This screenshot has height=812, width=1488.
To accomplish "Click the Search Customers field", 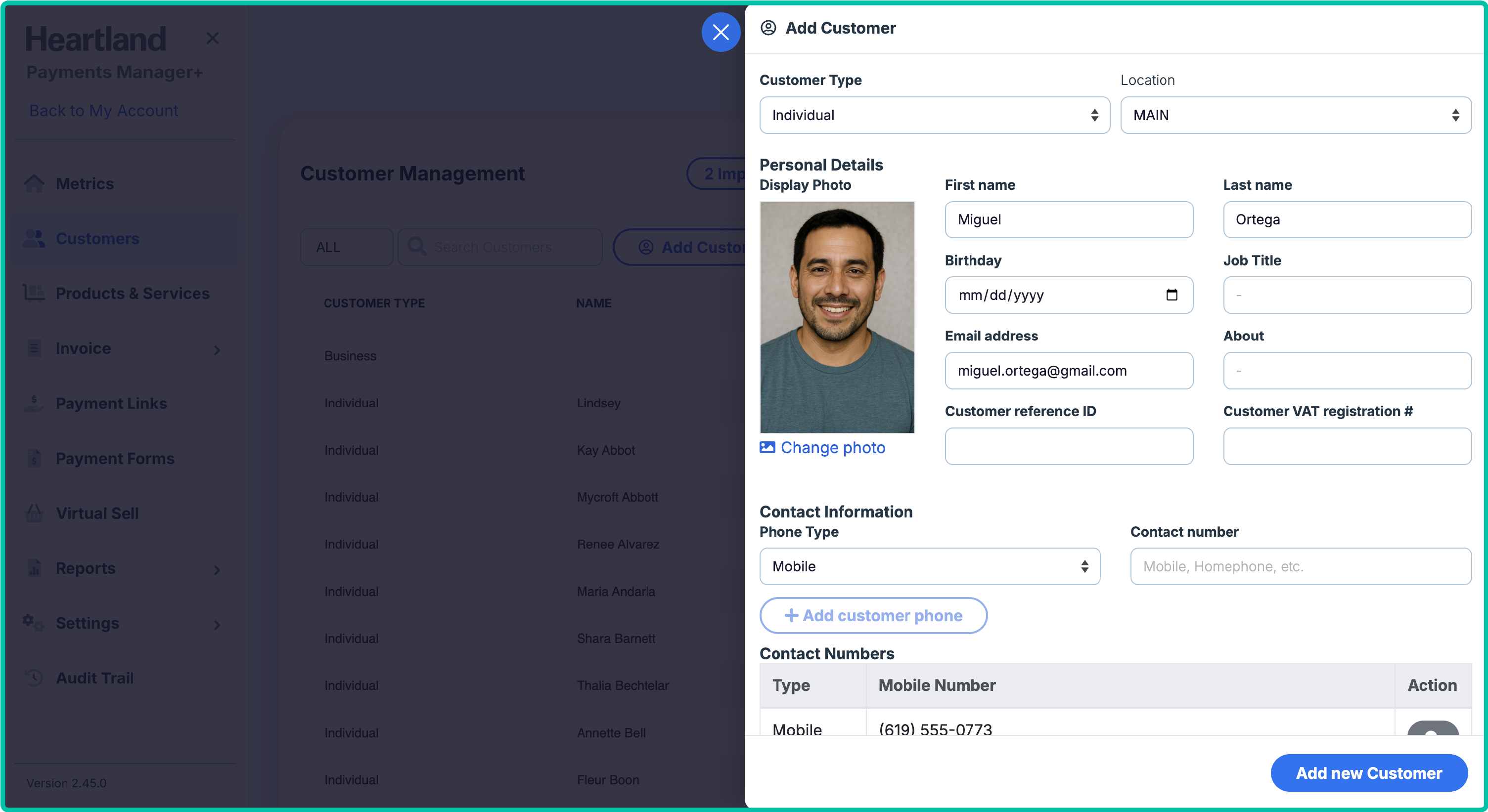I will click(500, 247).
